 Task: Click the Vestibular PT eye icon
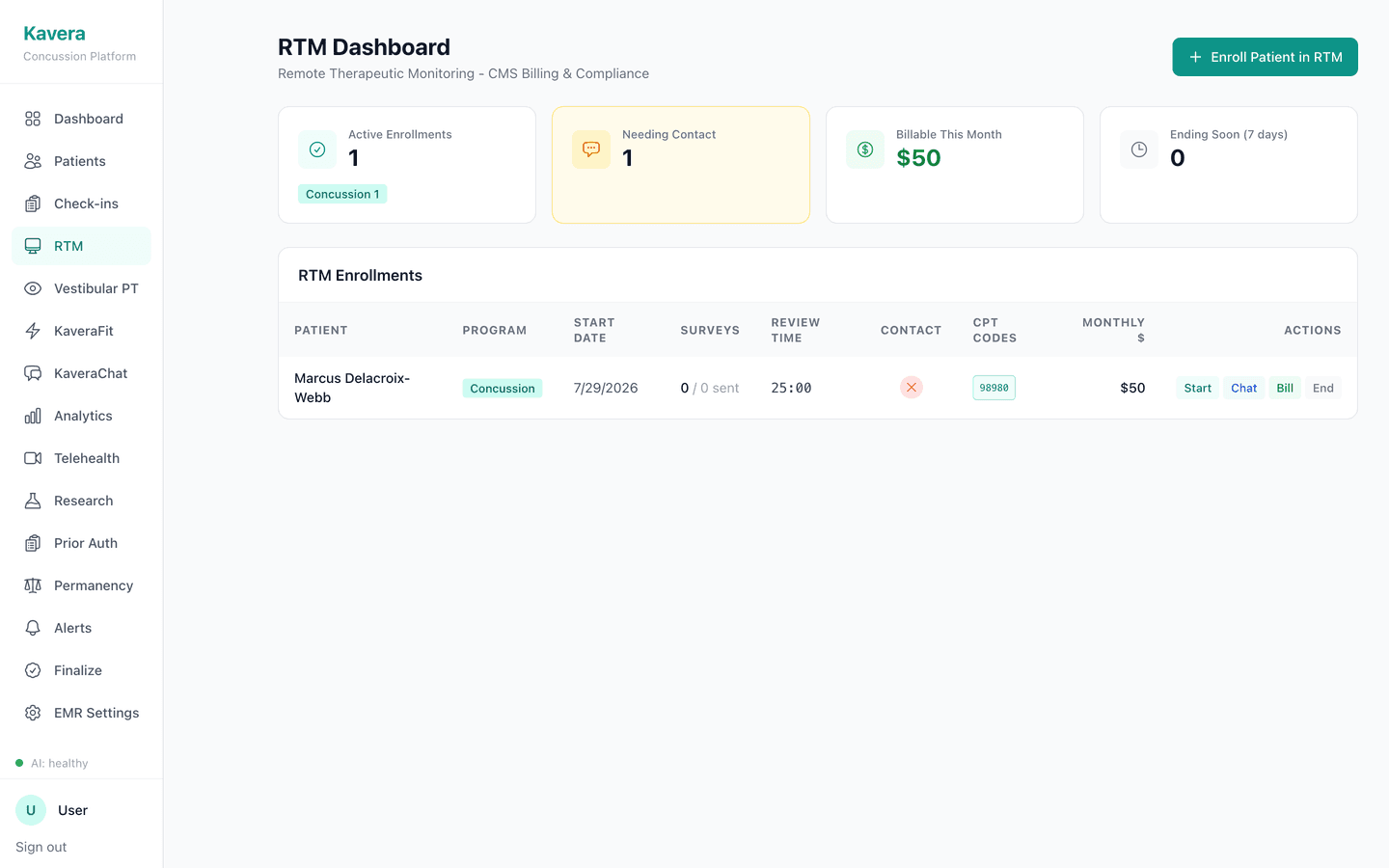[x=33, y=288]
